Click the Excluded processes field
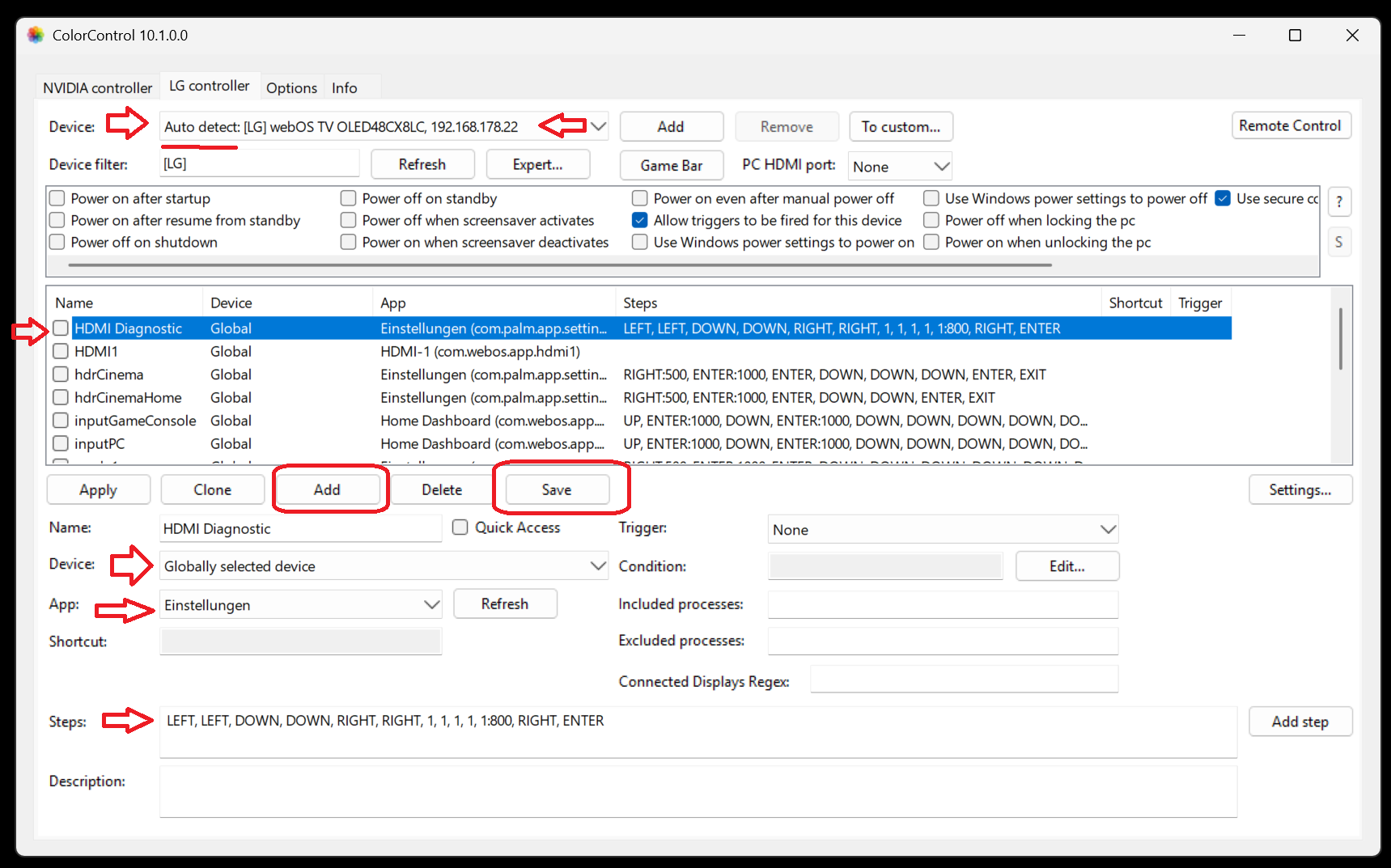Image resolution: width=1391 pixels, height=868 pixels. (x=943, y=641)
